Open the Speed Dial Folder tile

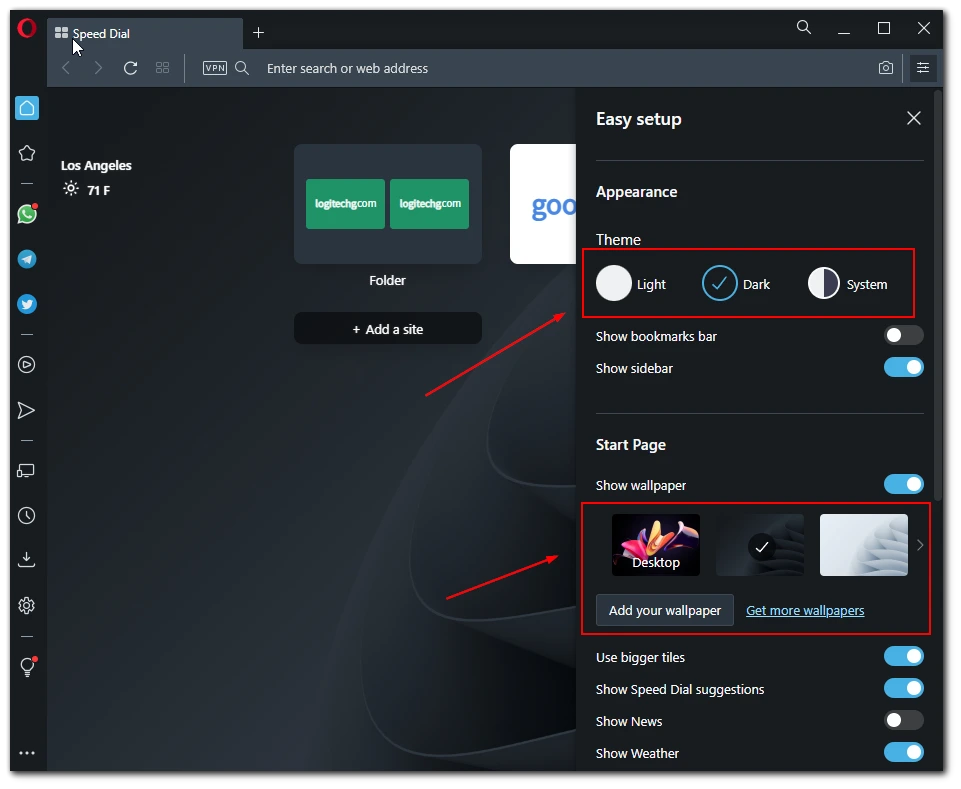tap(388, 204)
